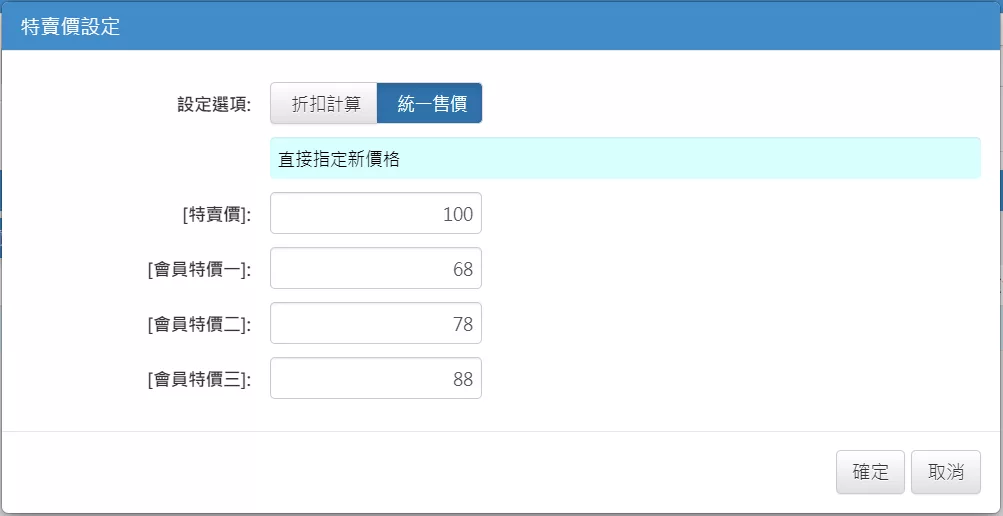Screen dimensions: 1003x516
Task: Focus the 會員特價三 field showing 88
Action: coord(375,379)
